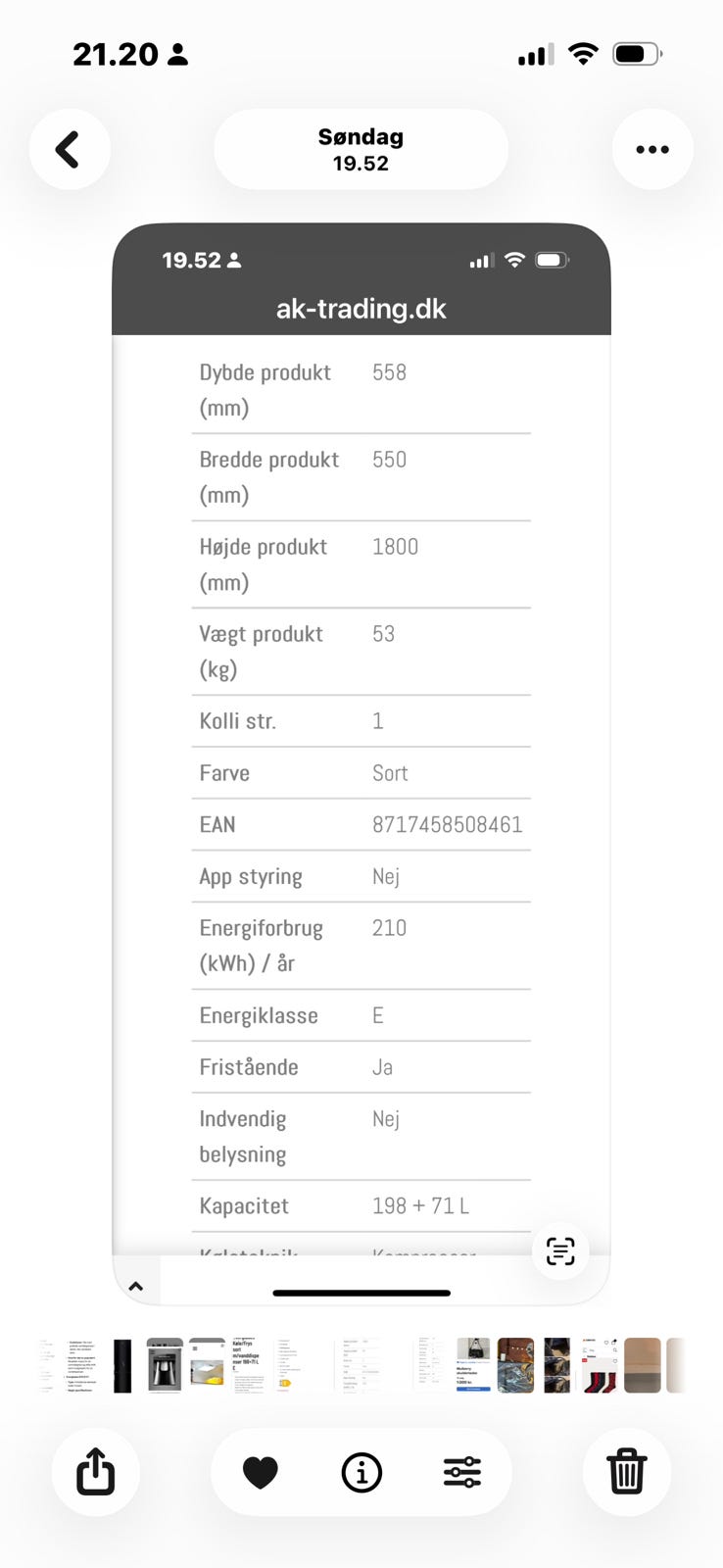Favorite the photo with the heart icon
The height and width of the screenshot is (1568, 723).
click(x=261, y=1472)
